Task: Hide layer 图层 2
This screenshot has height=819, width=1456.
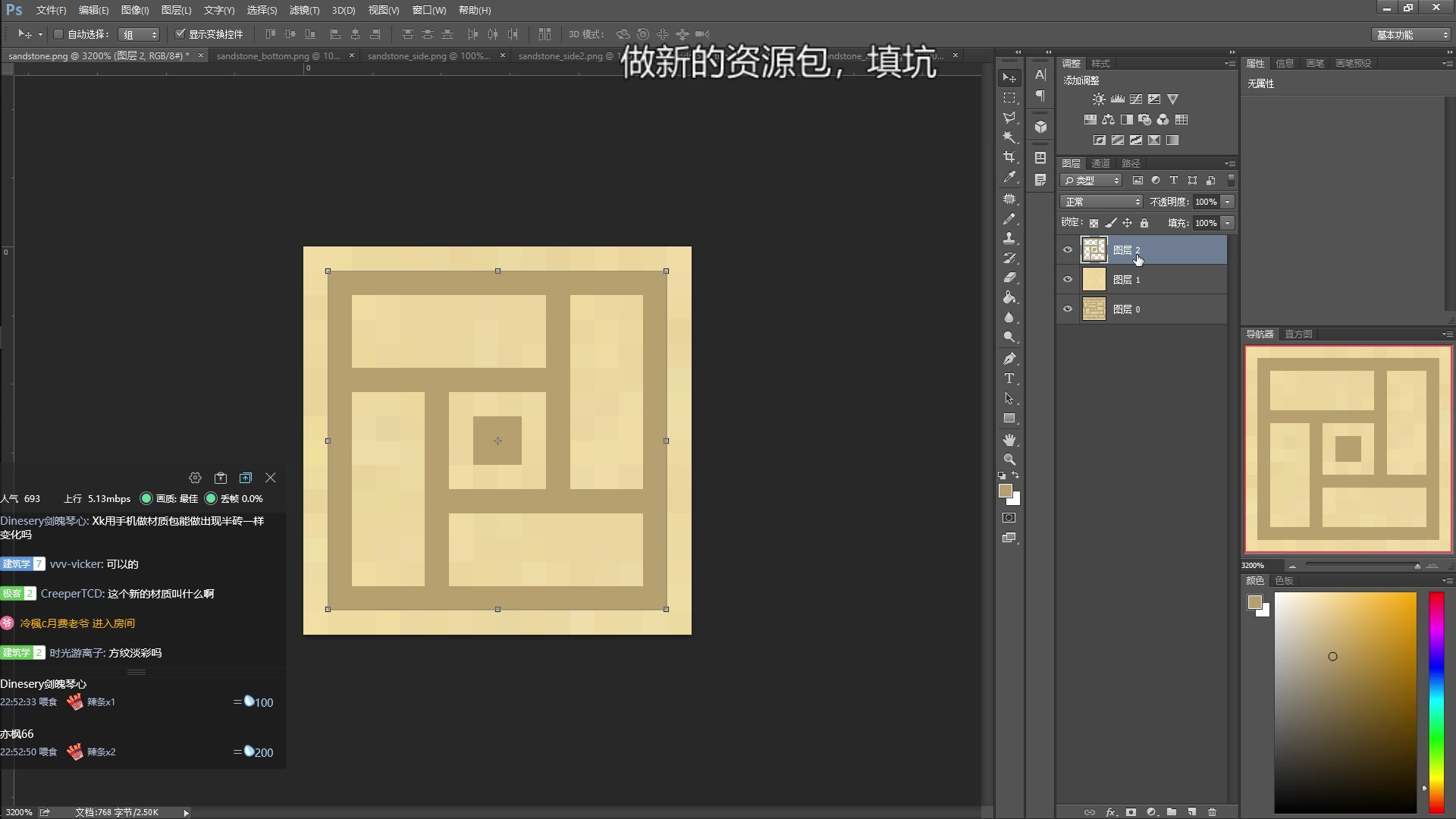Action: point(1068,250)
